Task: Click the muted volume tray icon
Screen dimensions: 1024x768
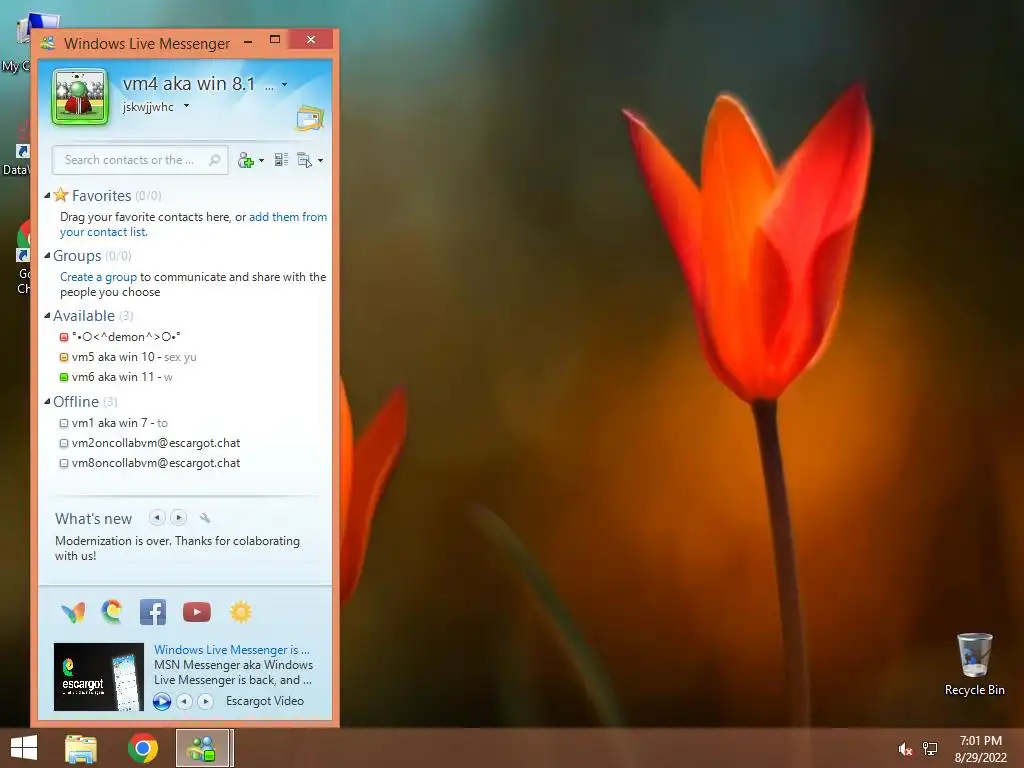Action: click(905, 749)
